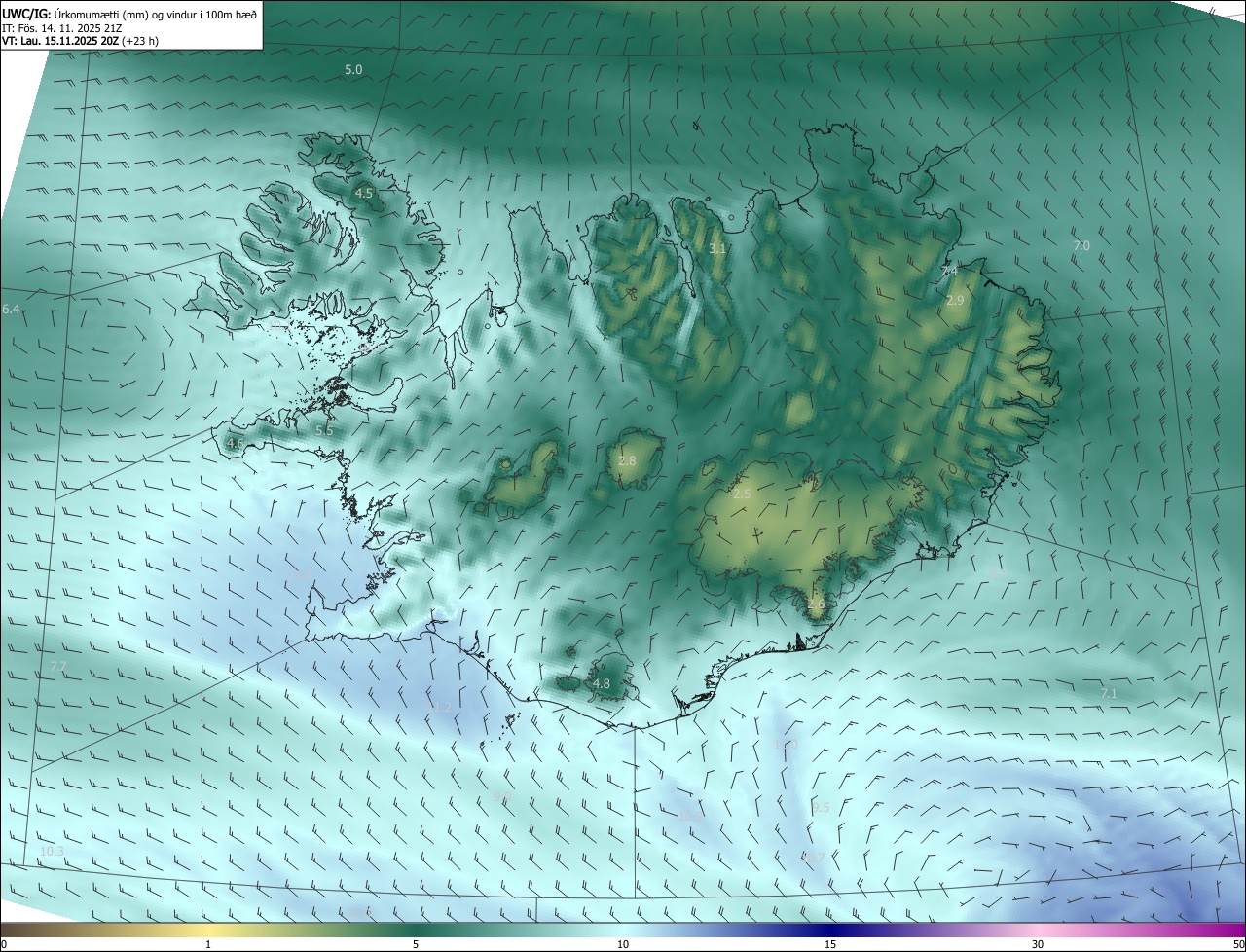1246x952 pixels.
Task: Click the 7.1 value label in southeast ocean
Action: tap(1109, 694)
